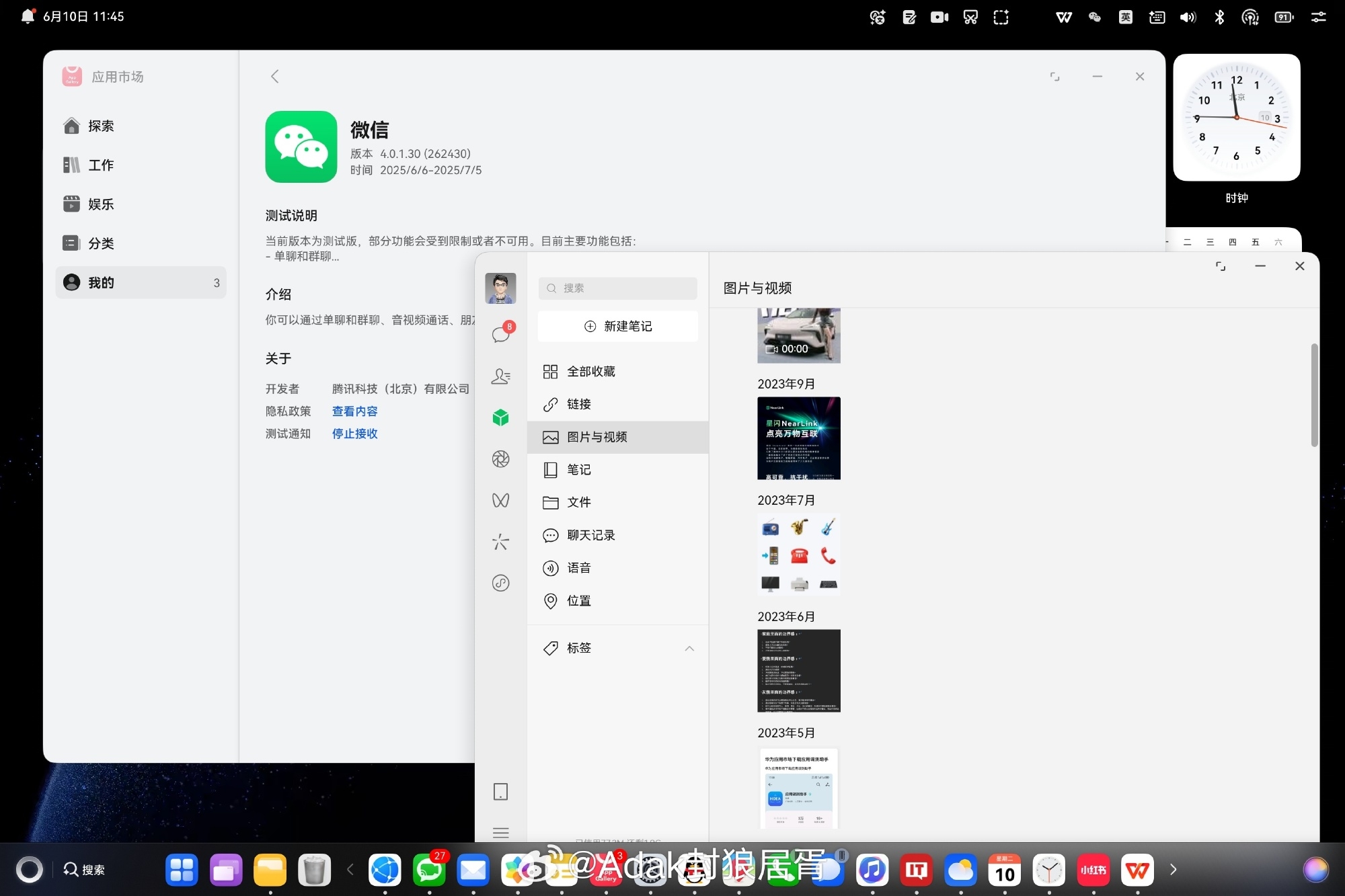Open Moments aperture icon in WeChat sidebar
This screenshot has height=896, width=1345.
coord(500,459)
